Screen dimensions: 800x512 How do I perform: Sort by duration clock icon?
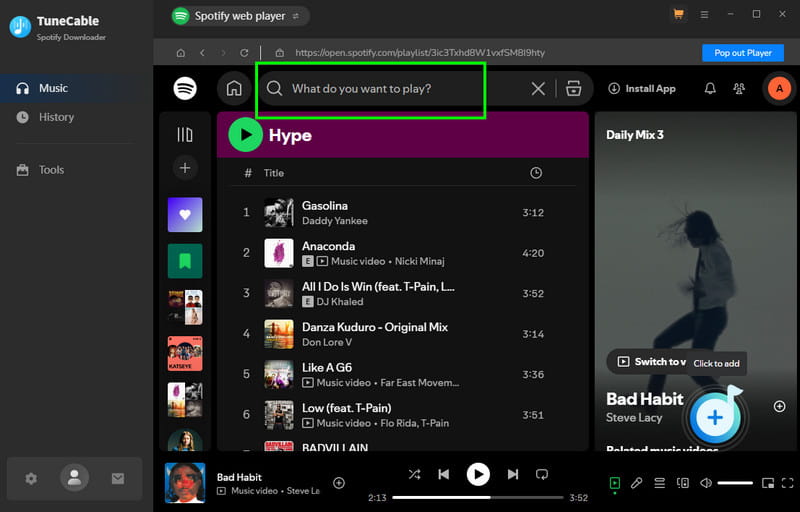click(x=536, y=173)
